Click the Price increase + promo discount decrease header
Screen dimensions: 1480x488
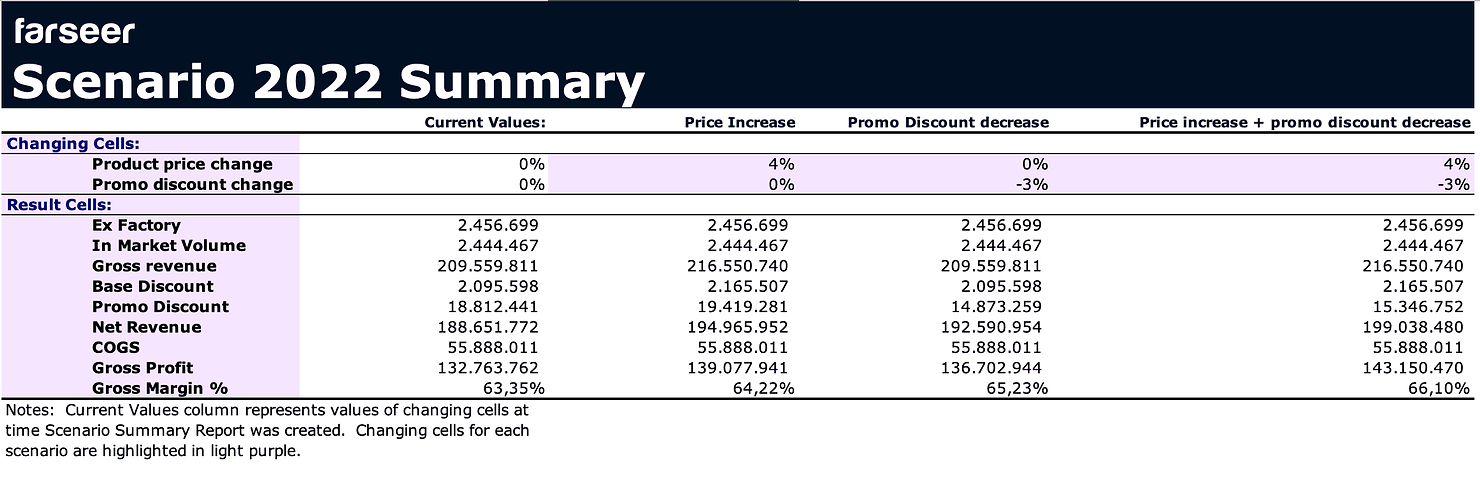pyautogui.click(x=1305, y=122)
